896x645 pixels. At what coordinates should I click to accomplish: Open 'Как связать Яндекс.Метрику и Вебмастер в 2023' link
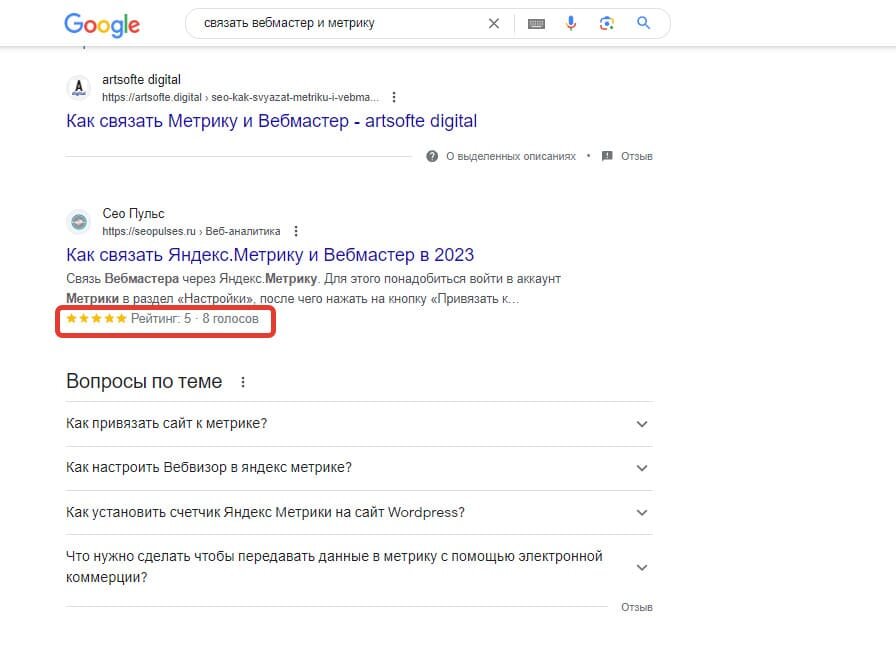(x=270, y=255)
